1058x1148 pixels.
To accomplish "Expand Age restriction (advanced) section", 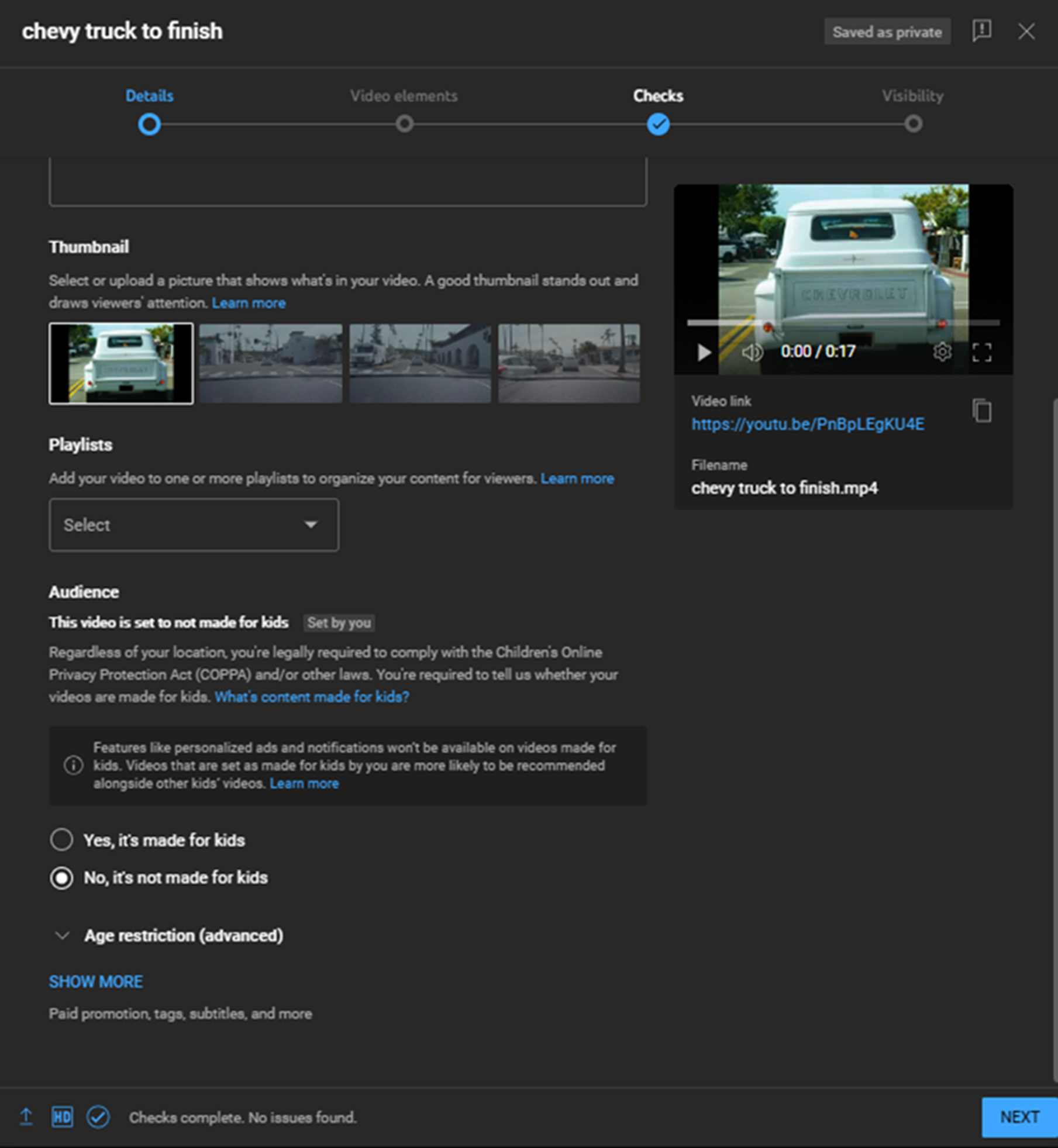I will 63,935.
